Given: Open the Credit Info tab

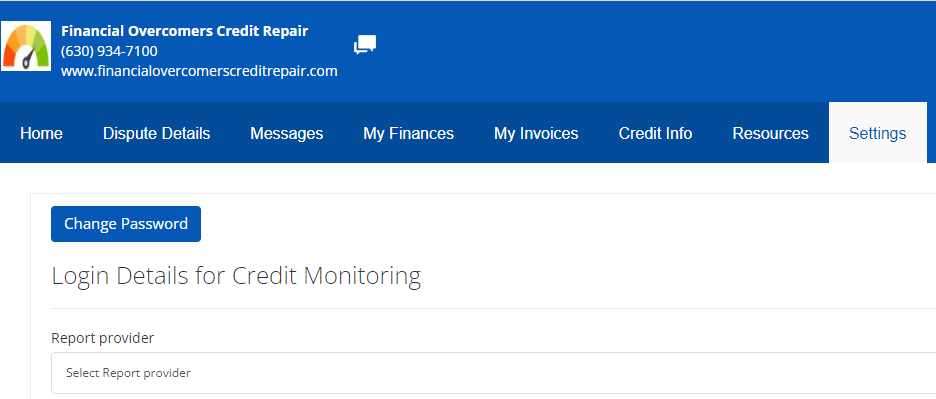Looking at the screenshot, I should tap(655, 133).
